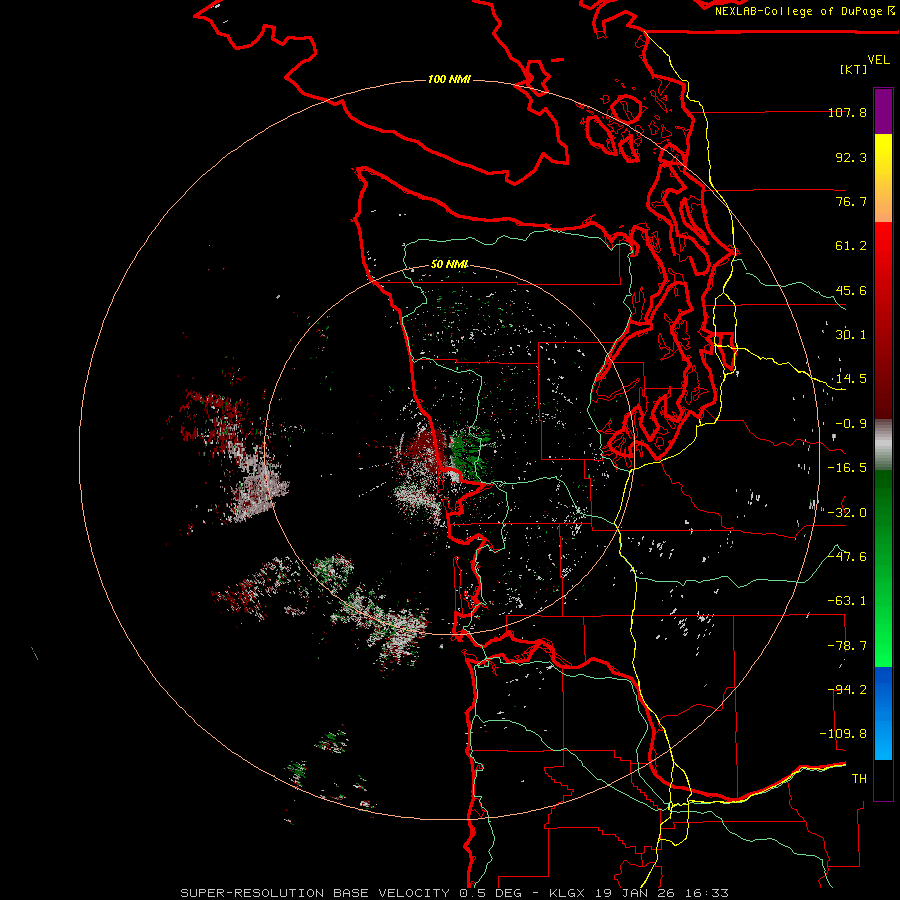Click the Super-Resolution Base Velocity caption
The width and height of the screenshot is (900, 900).
(455, 893)
